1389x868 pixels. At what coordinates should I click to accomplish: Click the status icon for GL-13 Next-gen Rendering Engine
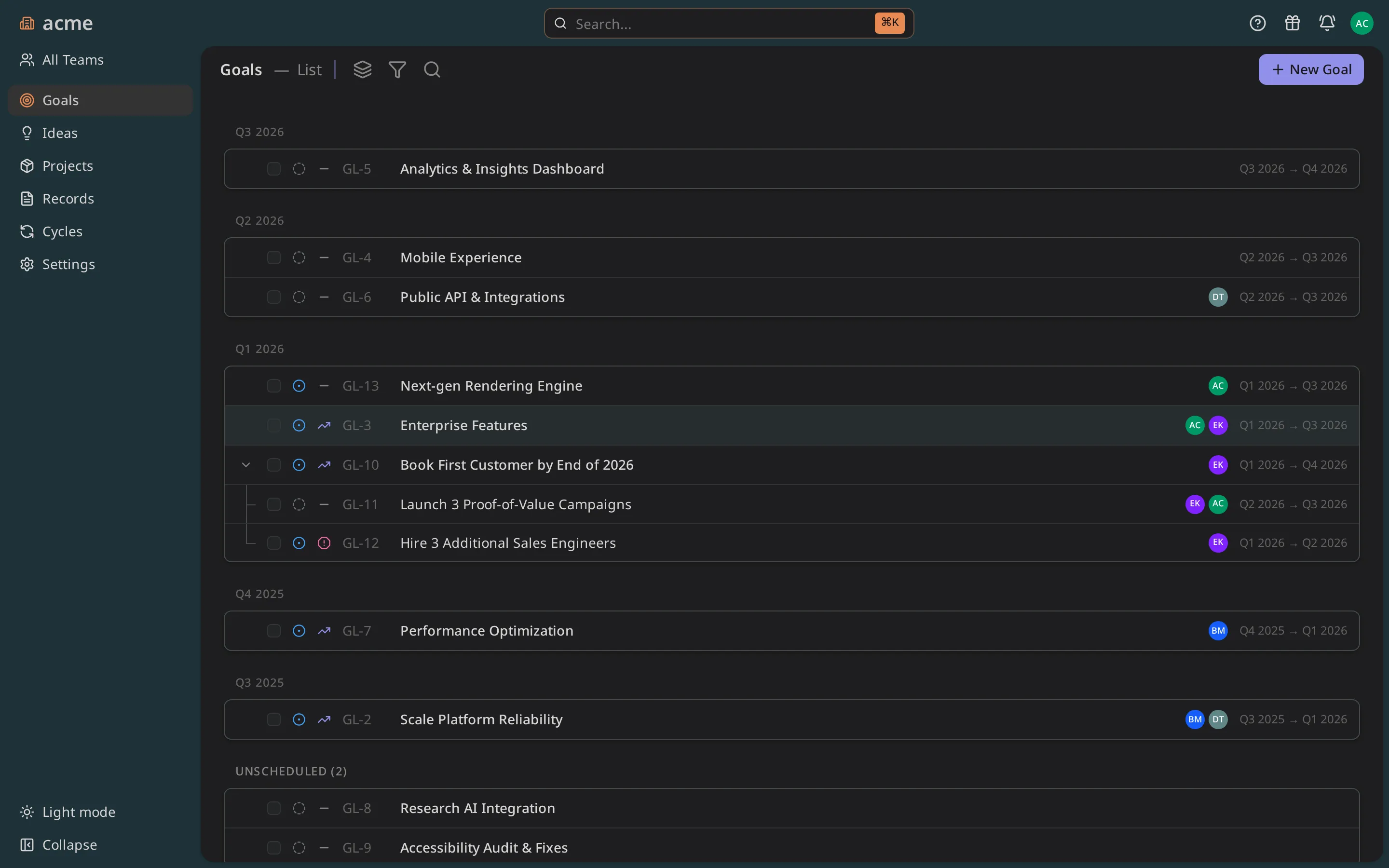pos(299,386)
